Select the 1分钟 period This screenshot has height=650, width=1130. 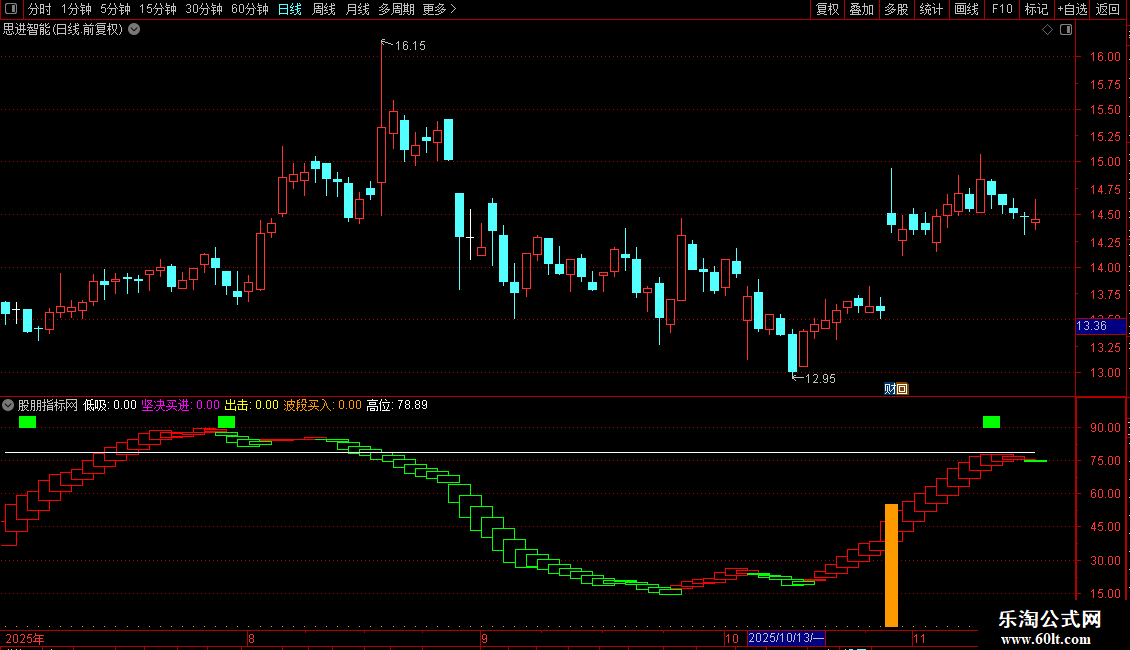coord(76,9)
